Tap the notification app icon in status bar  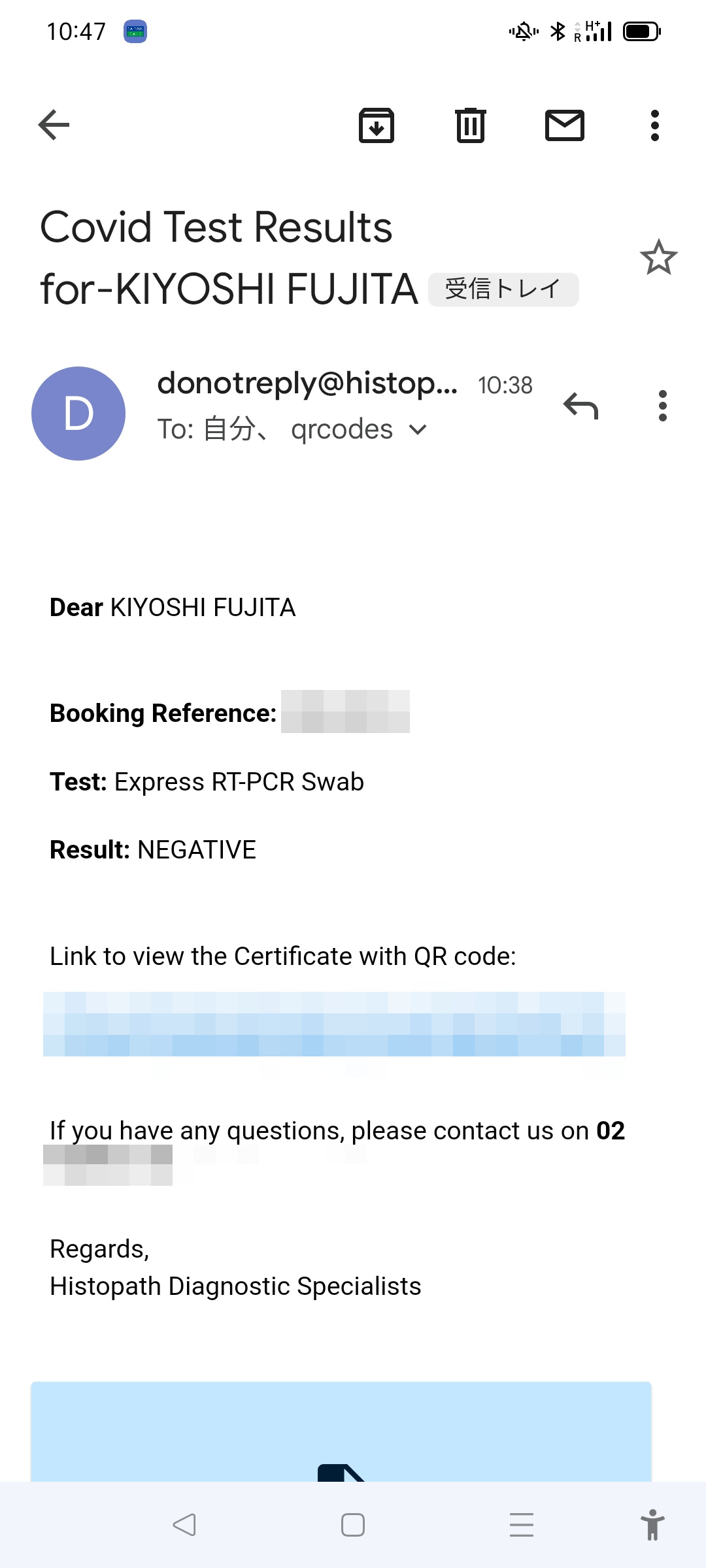click(135, 31)
